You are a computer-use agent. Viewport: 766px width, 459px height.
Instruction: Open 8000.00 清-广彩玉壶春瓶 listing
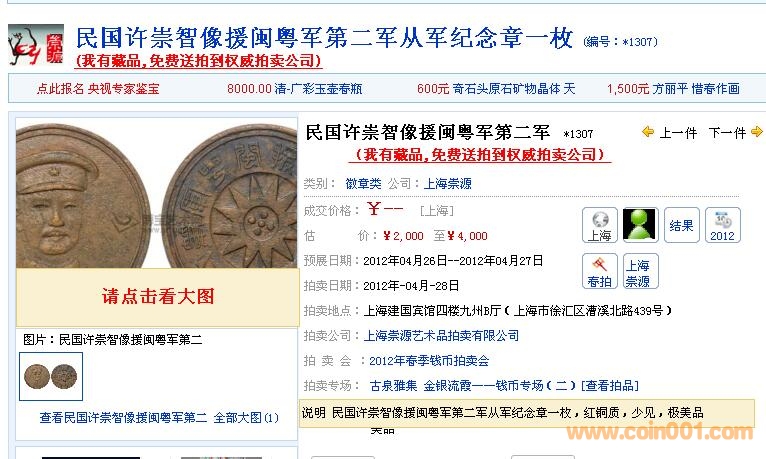coord(295,89)
